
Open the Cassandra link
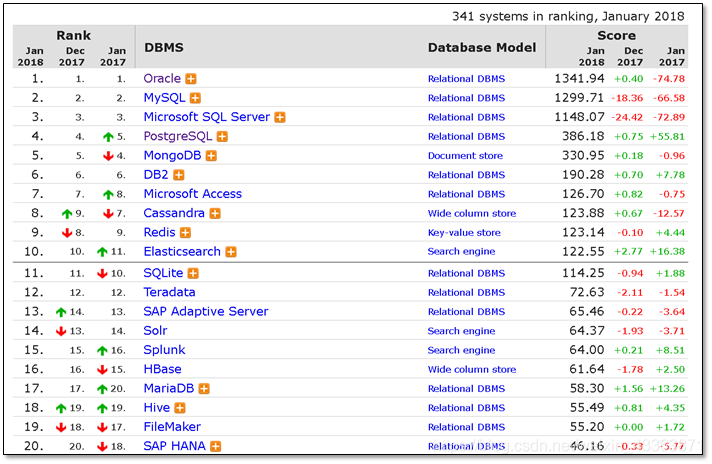[174, 213]
